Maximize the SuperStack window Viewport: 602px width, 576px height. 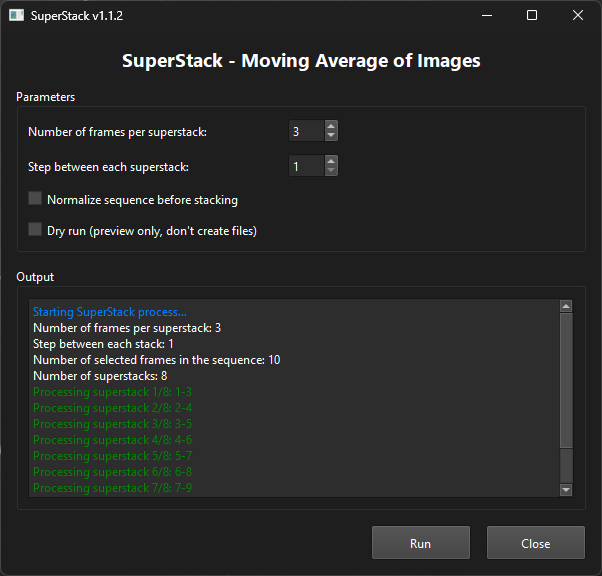coord(532,16)
